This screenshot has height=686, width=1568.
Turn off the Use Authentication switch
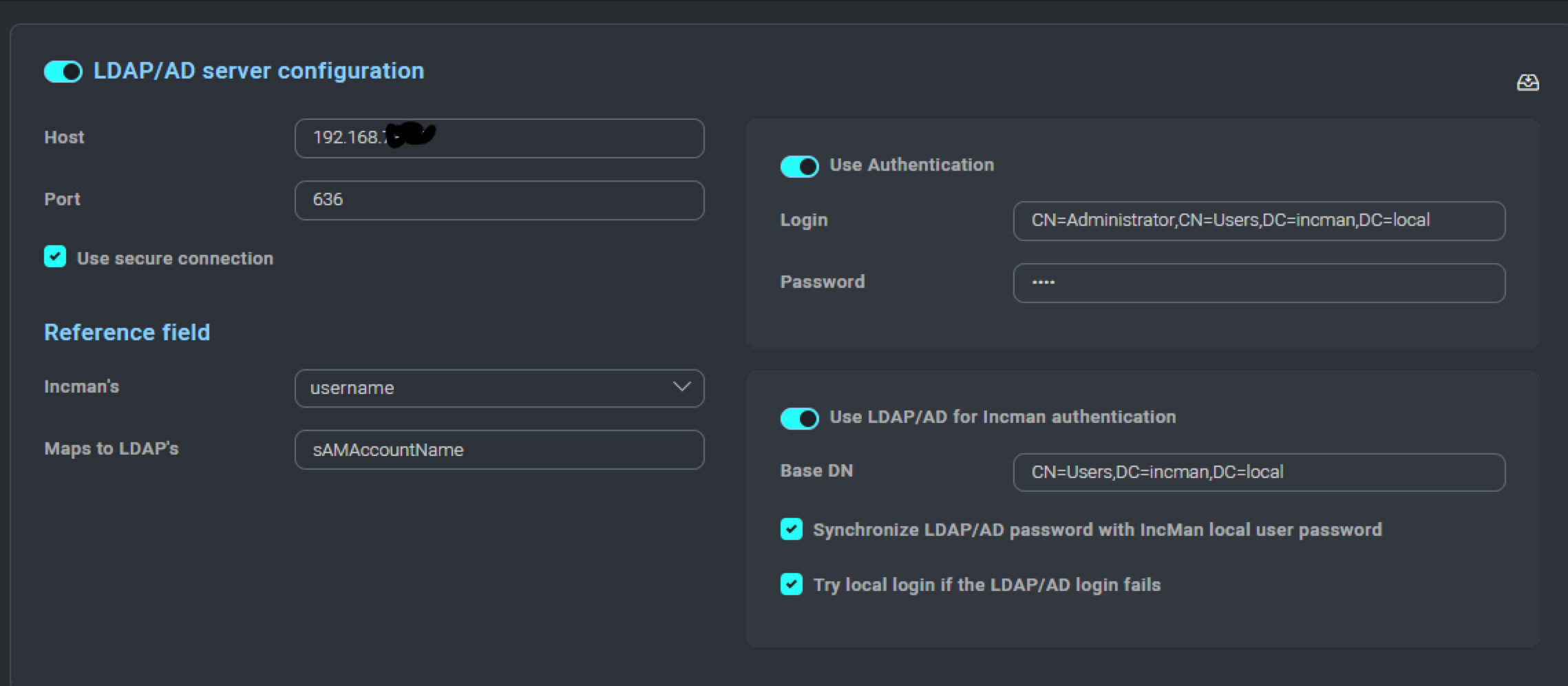click(x=799, y=166)
